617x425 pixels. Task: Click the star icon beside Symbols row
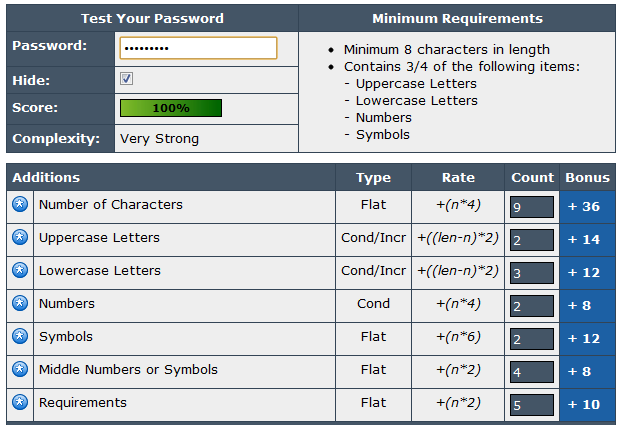click(x=20, y=336)
